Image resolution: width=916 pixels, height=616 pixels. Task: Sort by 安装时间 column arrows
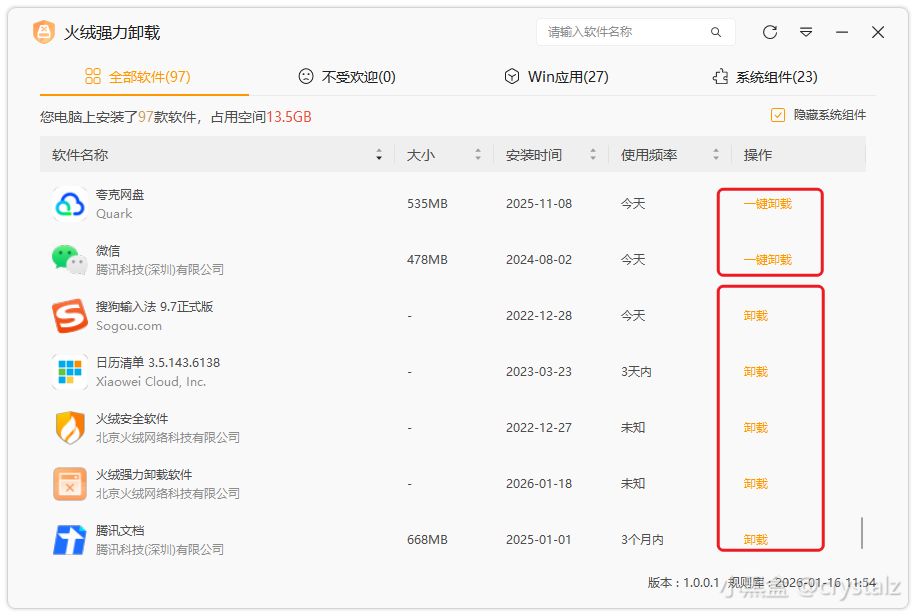coord(593,155)
